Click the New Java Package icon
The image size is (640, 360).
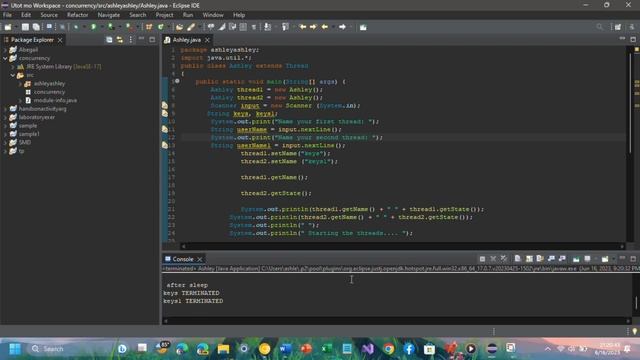pos(149,27)
